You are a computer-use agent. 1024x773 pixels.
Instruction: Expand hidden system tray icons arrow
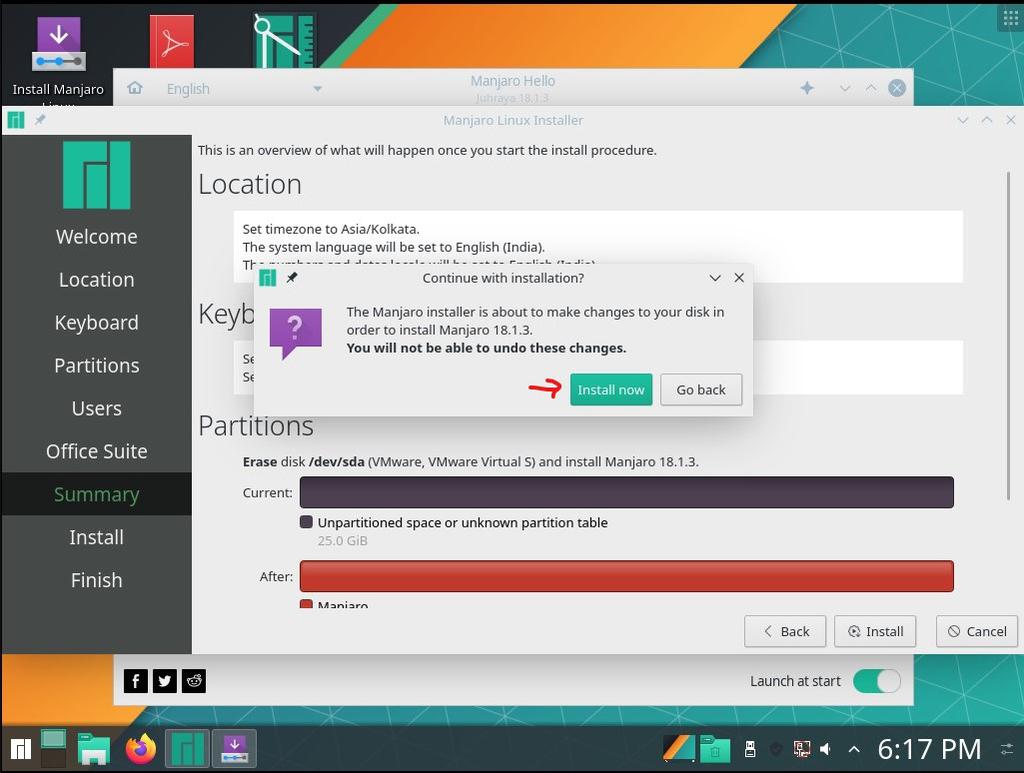click(854, 749)
